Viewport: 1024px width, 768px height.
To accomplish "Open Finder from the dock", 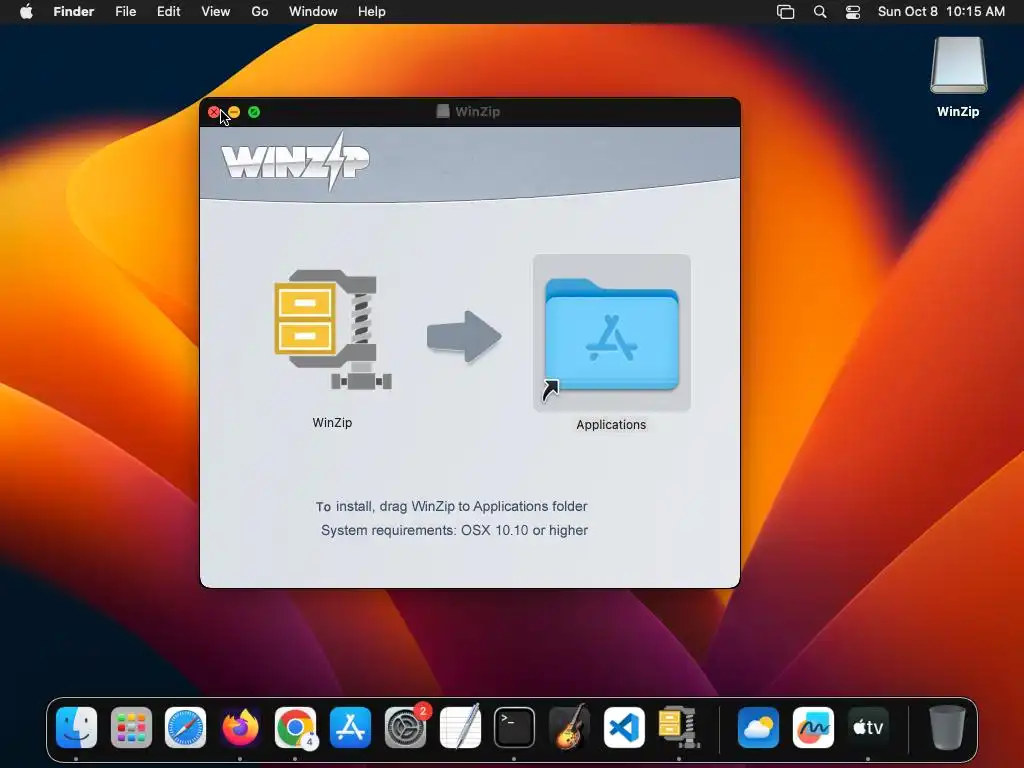I will tap(76, 727).
